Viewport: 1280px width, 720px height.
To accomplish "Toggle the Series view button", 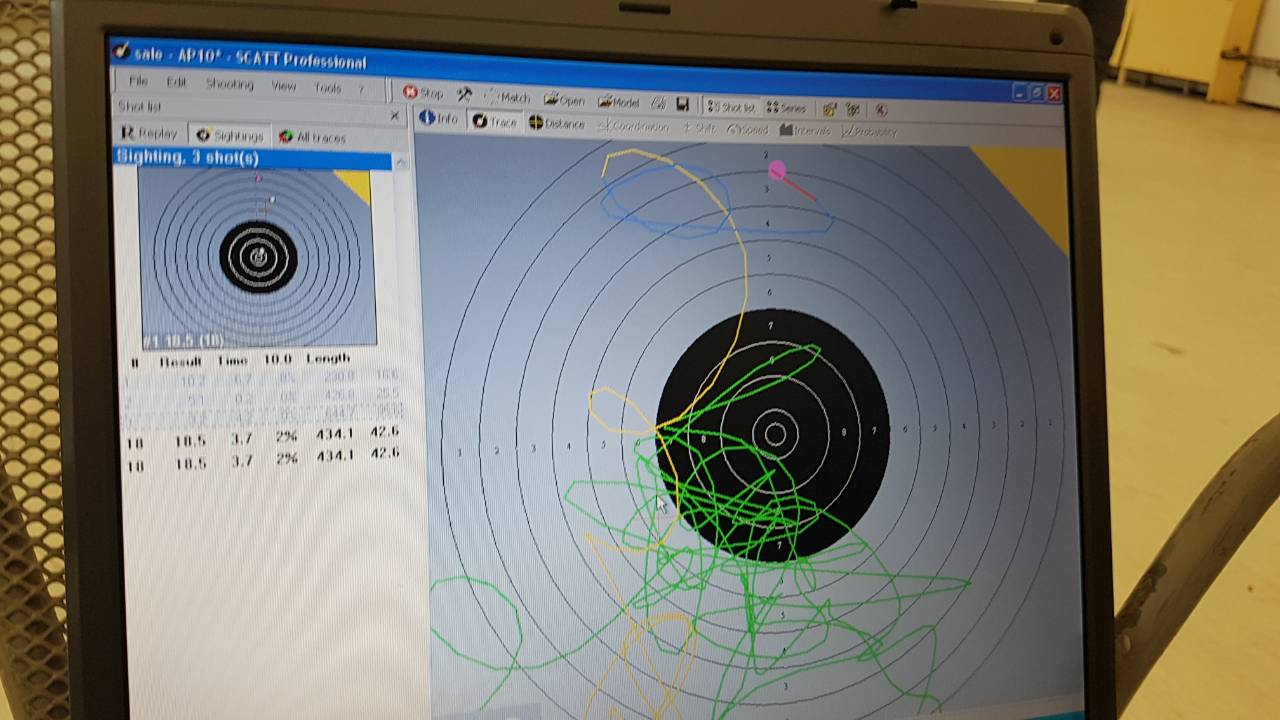I will (x=786, y=108).
